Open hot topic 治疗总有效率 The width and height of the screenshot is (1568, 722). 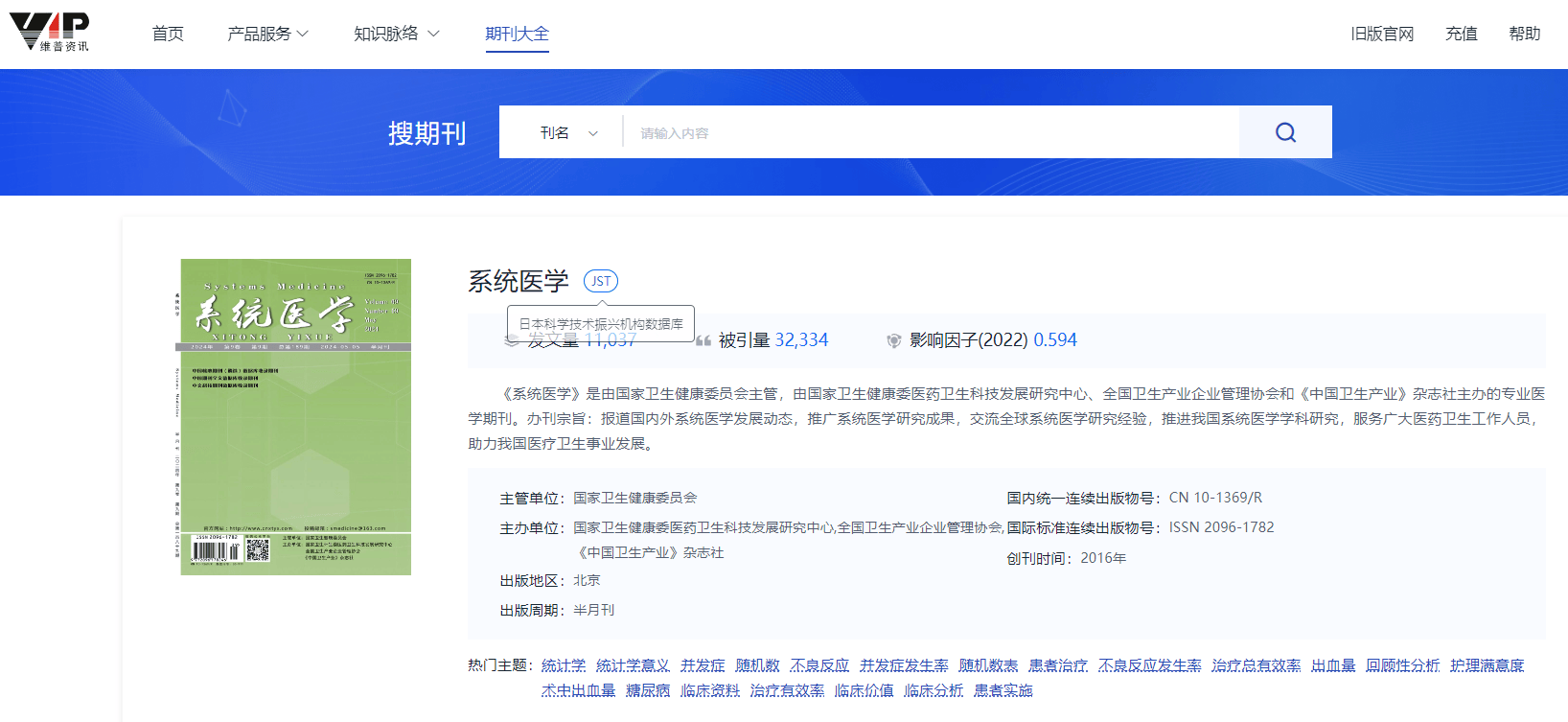(x=1256, y=665)
